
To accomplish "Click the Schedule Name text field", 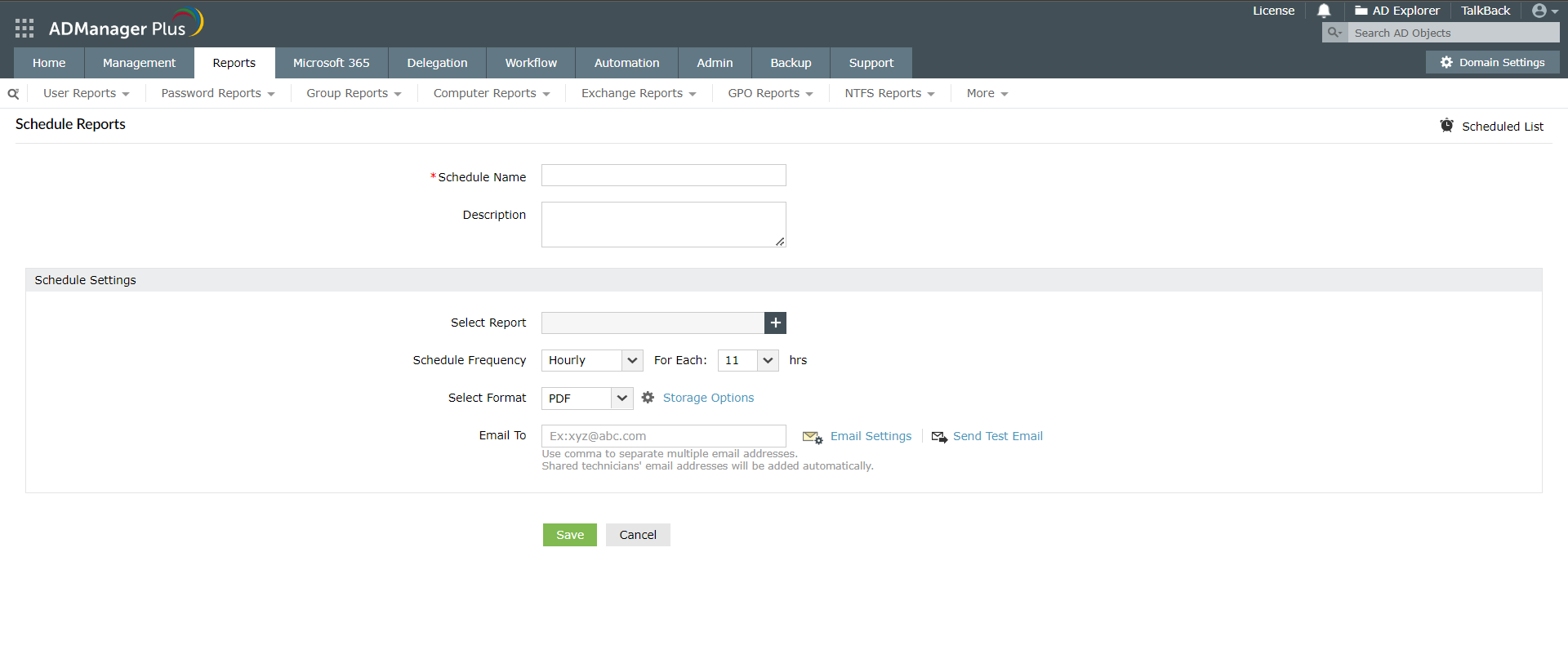I will (x=663, y=176).
